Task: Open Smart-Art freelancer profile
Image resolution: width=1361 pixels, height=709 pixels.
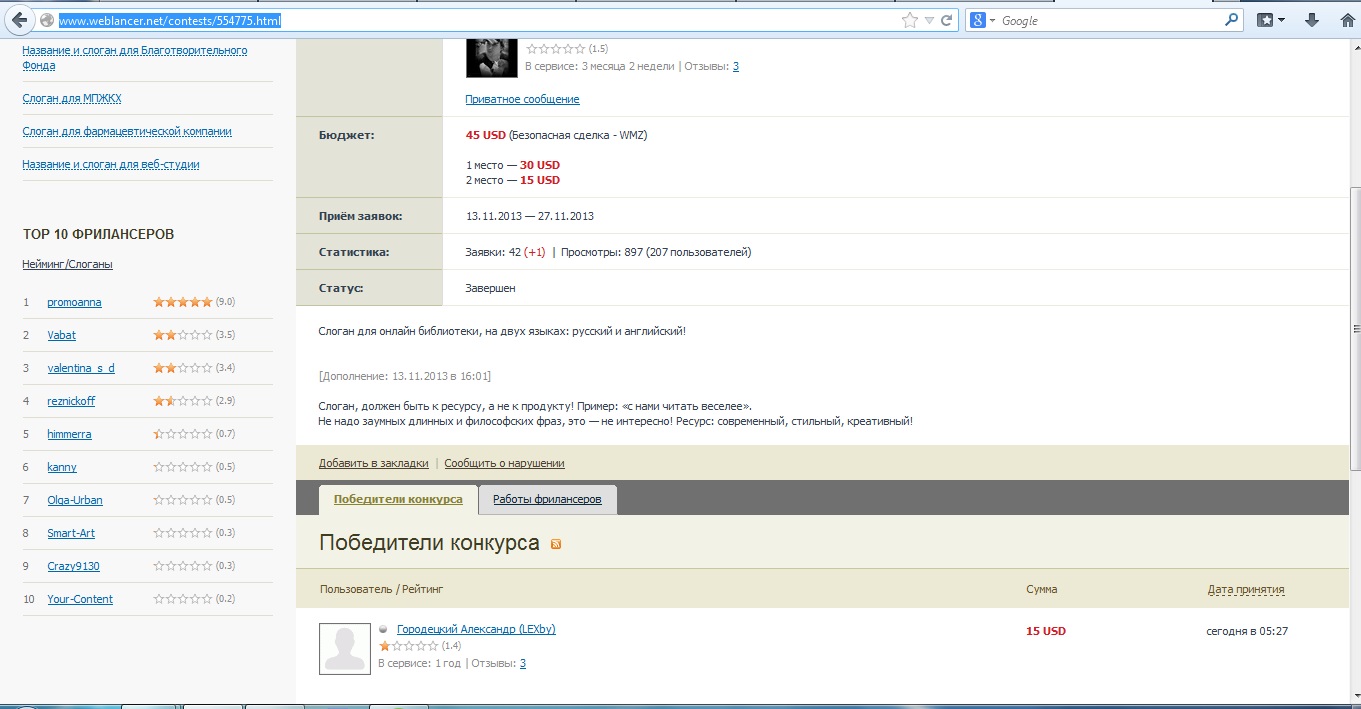Action: (71, 533)
